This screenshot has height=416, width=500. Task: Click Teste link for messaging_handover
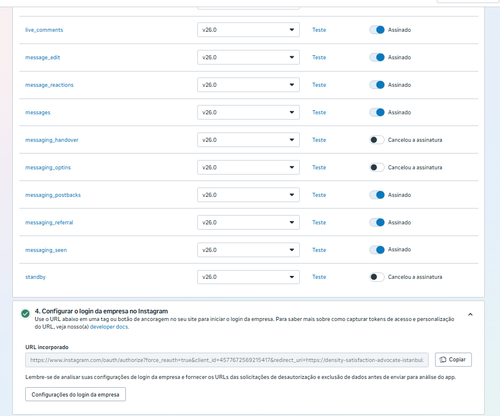click(x=319, y=140)
